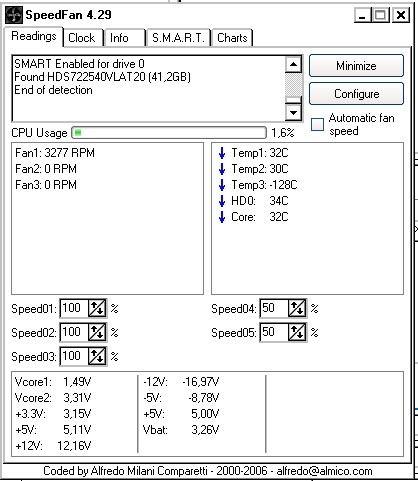Click the Speed01 value field

tap(74, 308)
